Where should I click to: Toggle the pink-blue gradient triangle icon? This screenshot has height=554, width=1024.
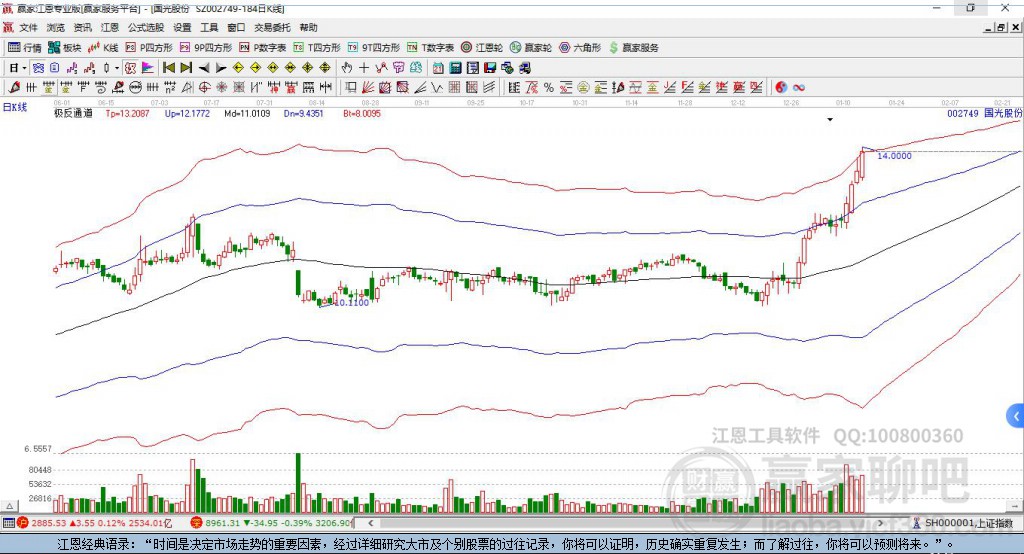[148, 67]
